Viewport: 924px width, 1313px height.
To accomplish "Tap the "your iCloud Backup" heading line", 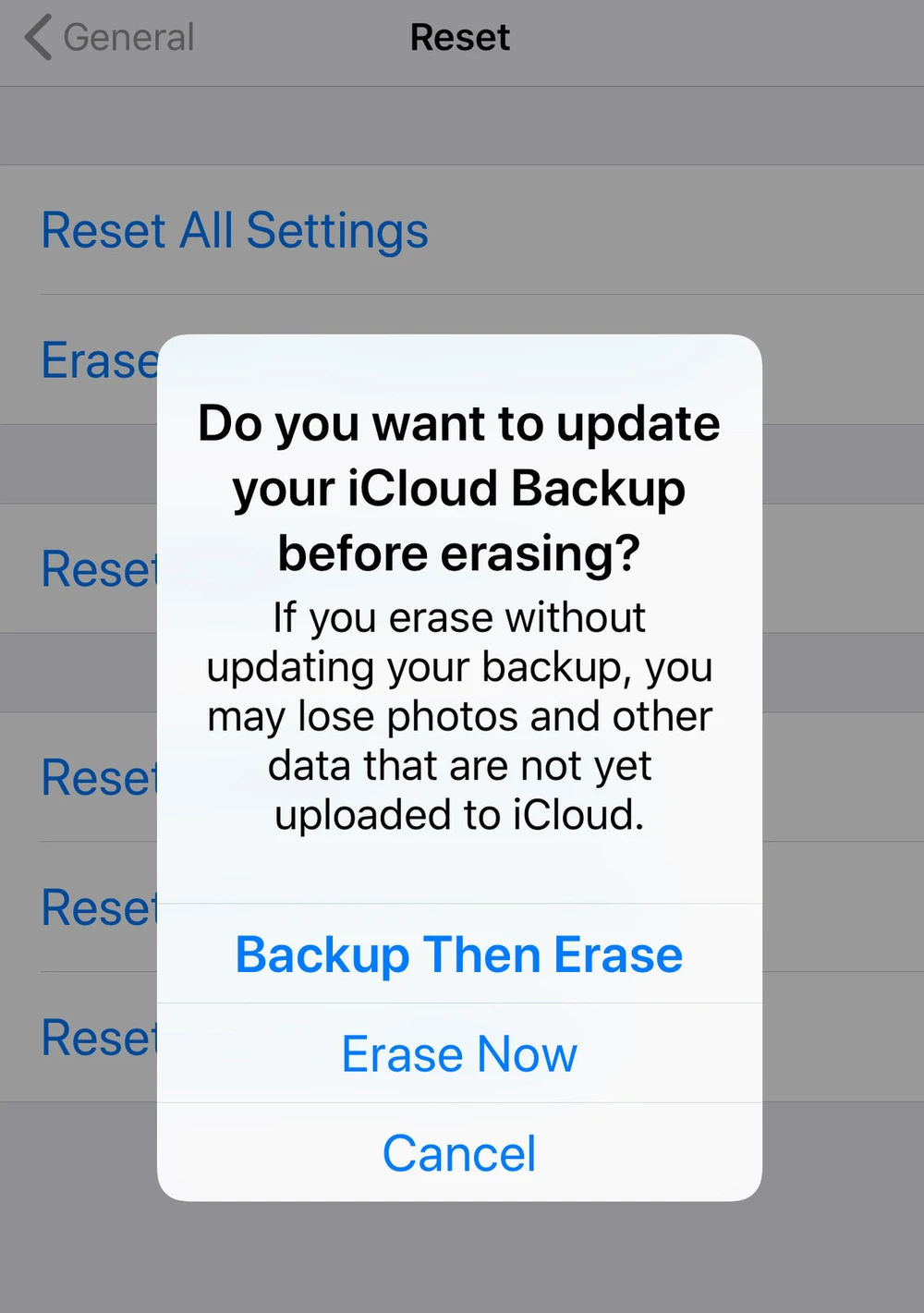I will click(459, 488).
